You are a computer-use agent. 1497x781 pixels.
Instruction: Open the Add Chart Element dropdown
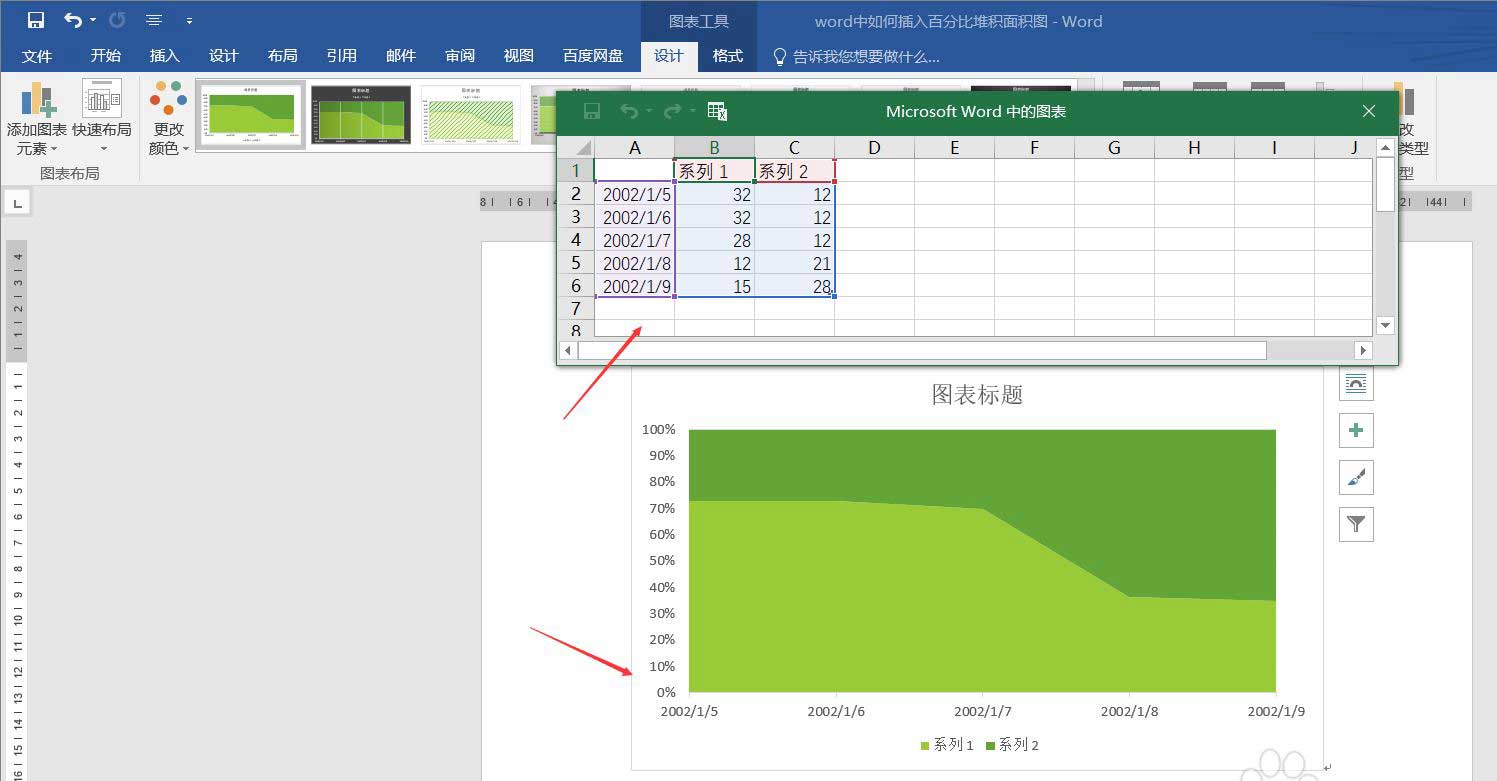pos(37,120)
